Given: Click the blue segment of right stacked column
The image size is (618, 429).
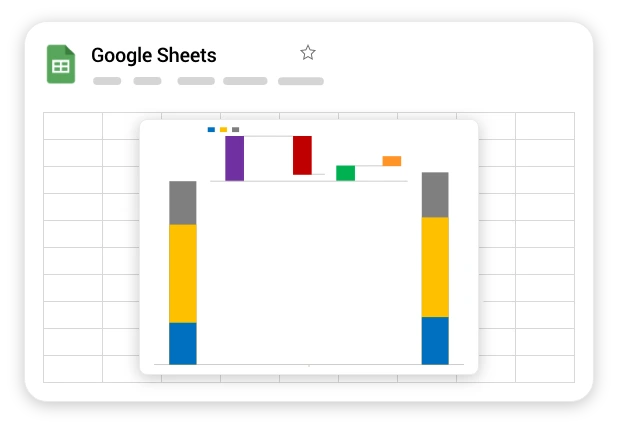Looking at the screenshot, I should pos(435,340).
